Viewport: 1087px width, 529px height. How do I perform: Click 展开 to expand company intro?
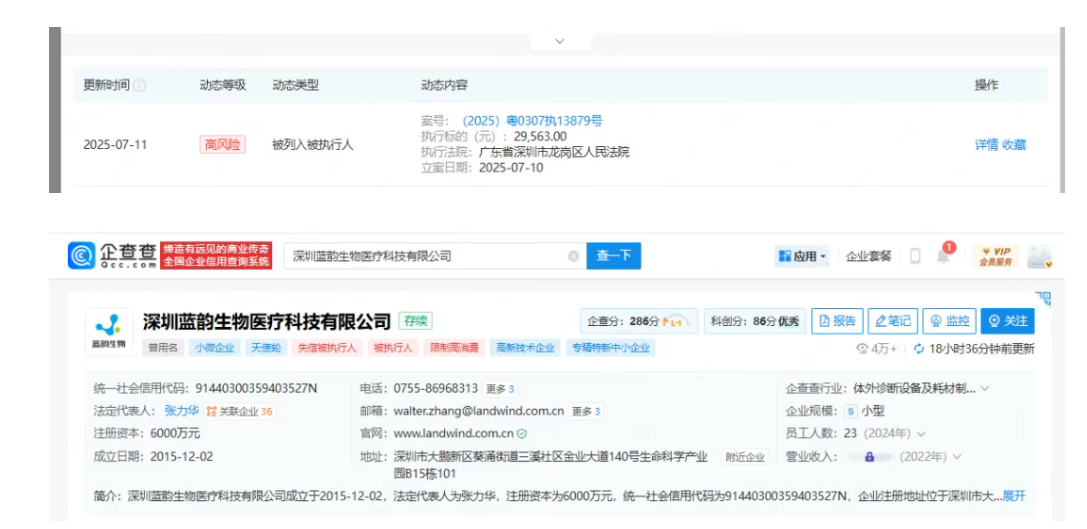[1014, 496]
